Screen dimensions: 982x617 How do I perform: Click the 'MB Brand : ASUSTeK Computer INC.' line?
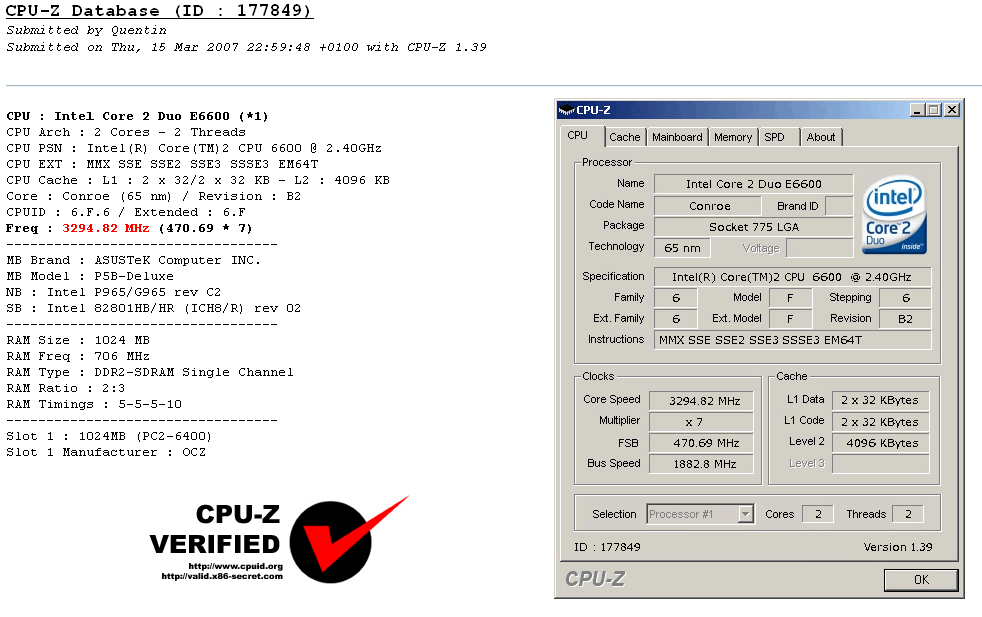tap(133, 260)
